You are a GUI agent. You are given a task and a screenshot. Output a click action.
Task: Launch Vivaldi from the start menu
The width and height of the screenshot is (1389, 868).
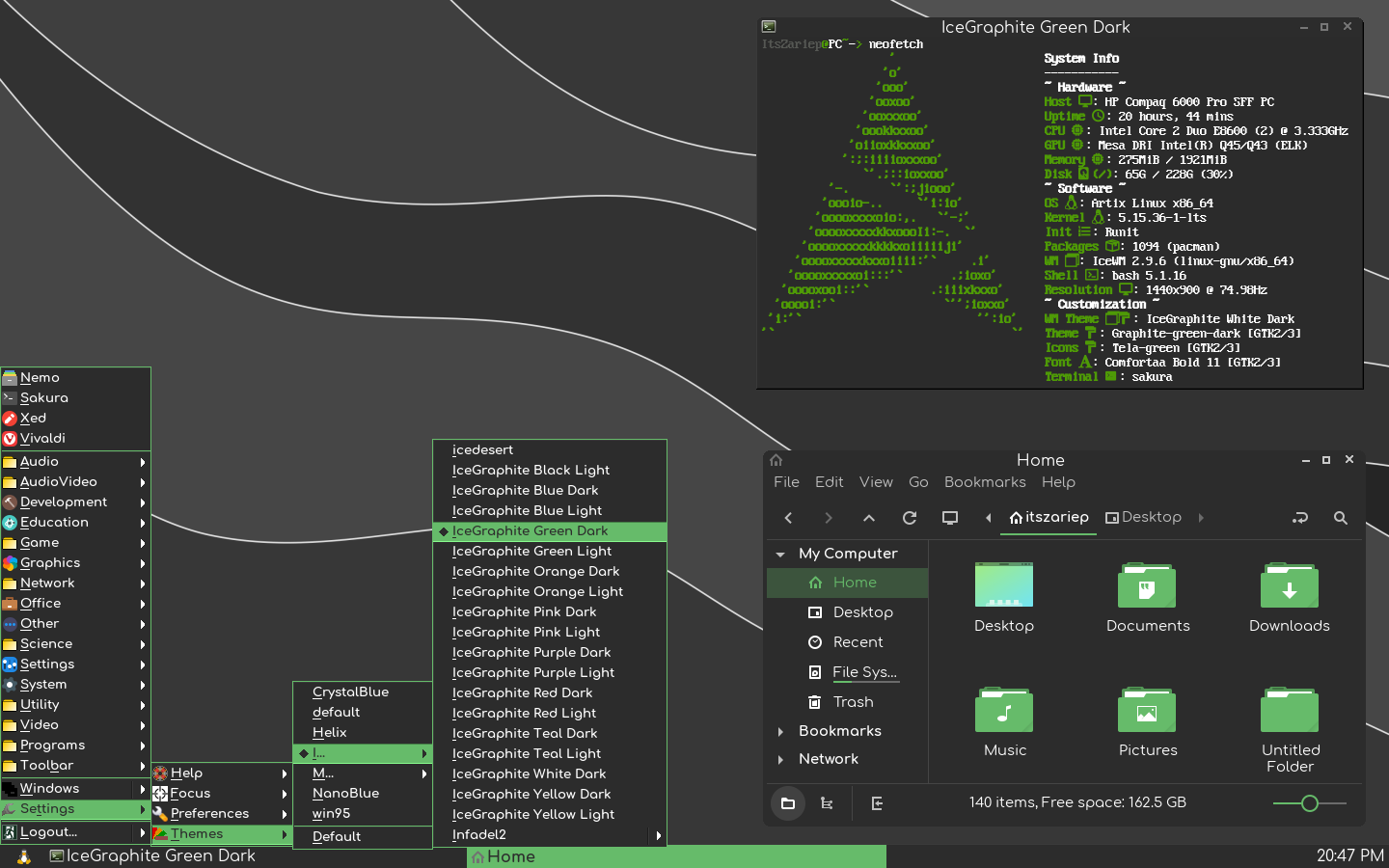point(75,439)
